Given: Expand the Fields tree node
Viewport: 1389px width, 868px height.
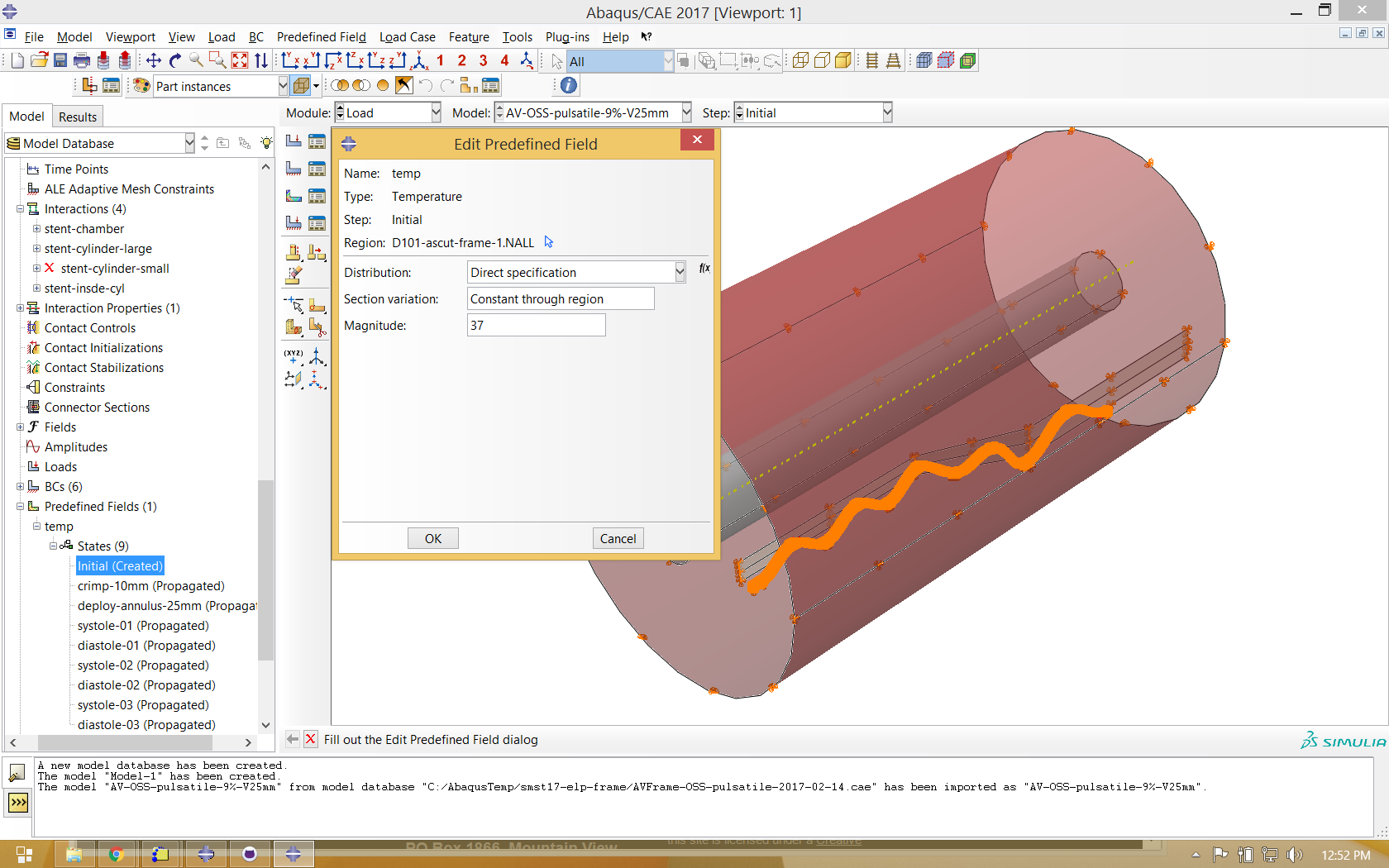Looking at the screenshot, I should click(x=20, y=427).
